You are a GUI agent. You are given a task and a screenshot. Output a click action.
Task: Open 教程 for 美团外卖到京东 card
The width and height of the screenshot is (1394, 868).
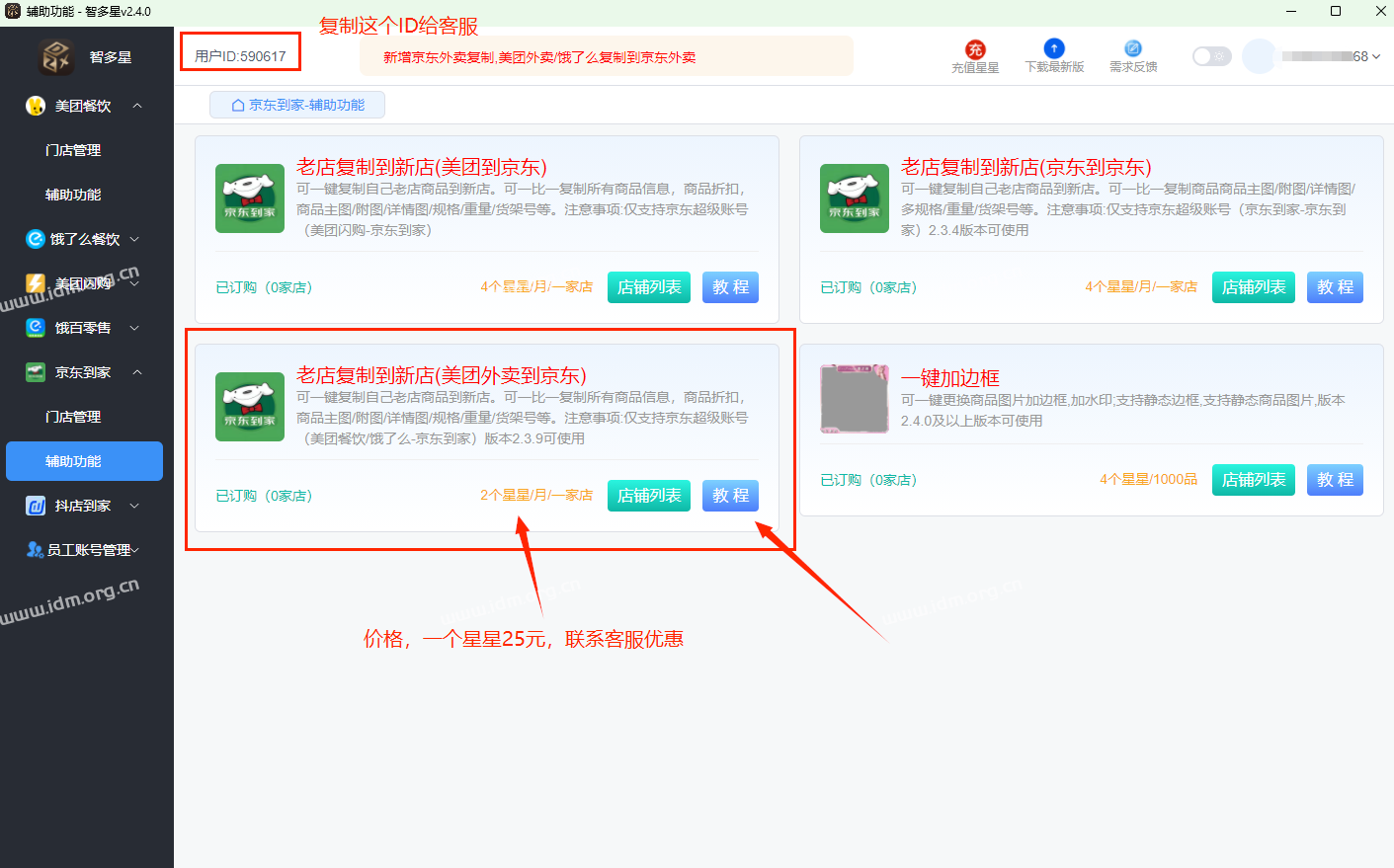point(730,496)
